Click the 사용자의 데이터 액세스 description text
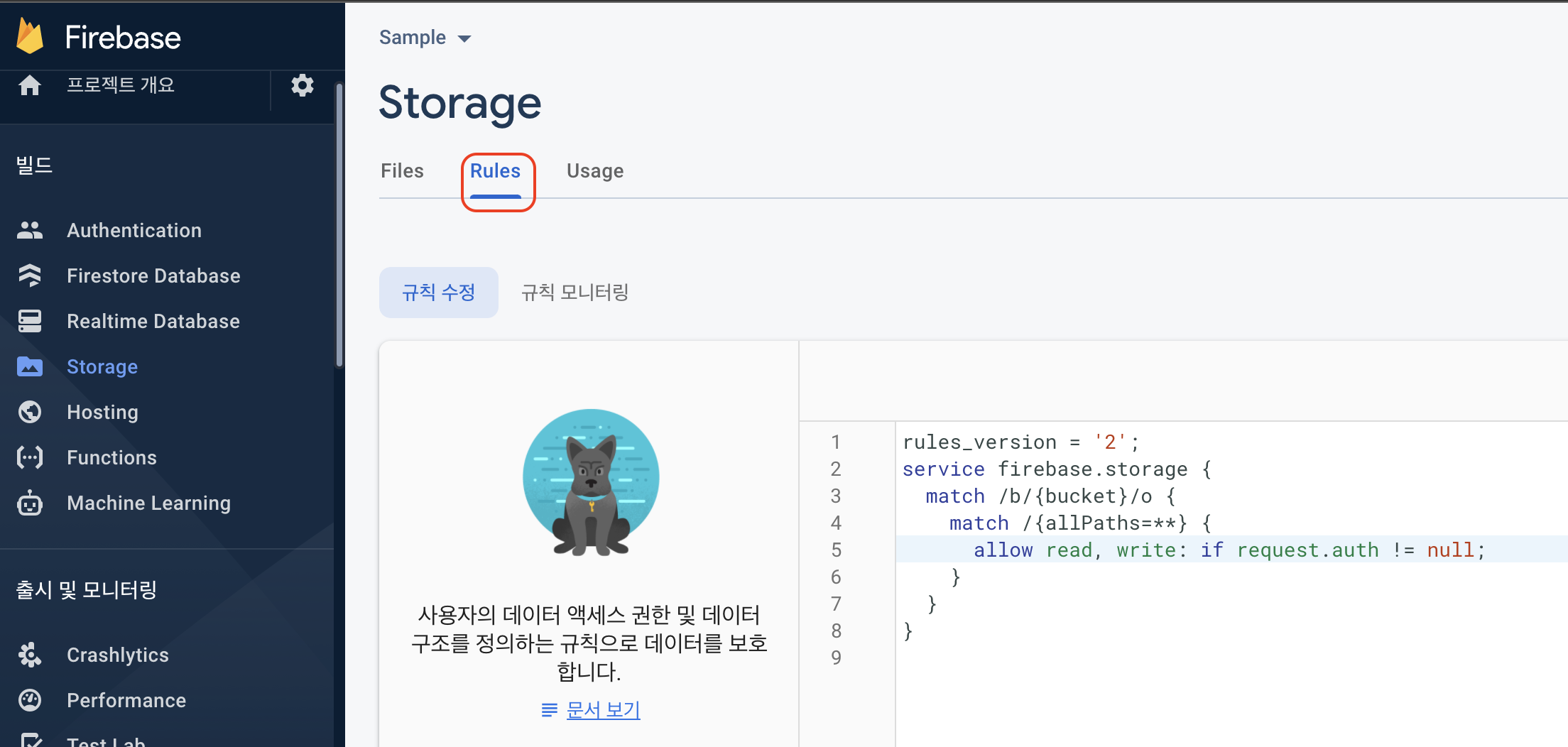The height and width of the screenshot is (747, 1568). tap(589, 643)
